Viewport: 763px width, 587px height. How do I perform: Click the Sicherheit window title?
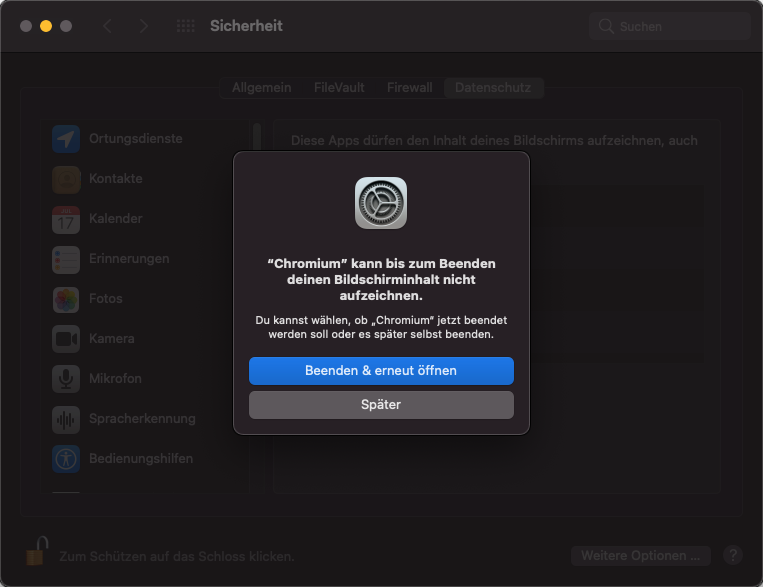point(246,26)
